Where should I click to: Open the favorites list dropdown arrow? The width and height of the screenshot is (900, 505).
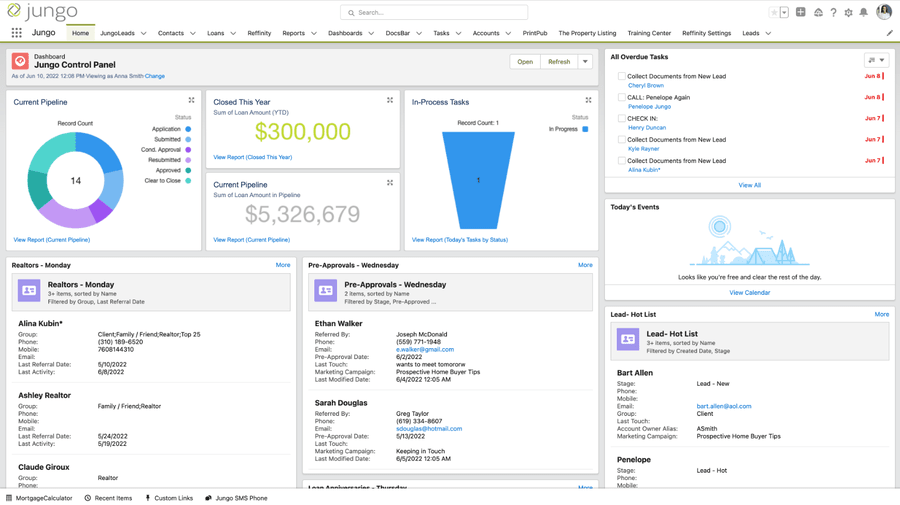coord(784,12)
